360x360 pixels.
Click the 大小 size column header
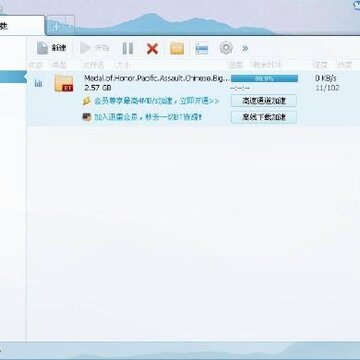tap(123, 65)
